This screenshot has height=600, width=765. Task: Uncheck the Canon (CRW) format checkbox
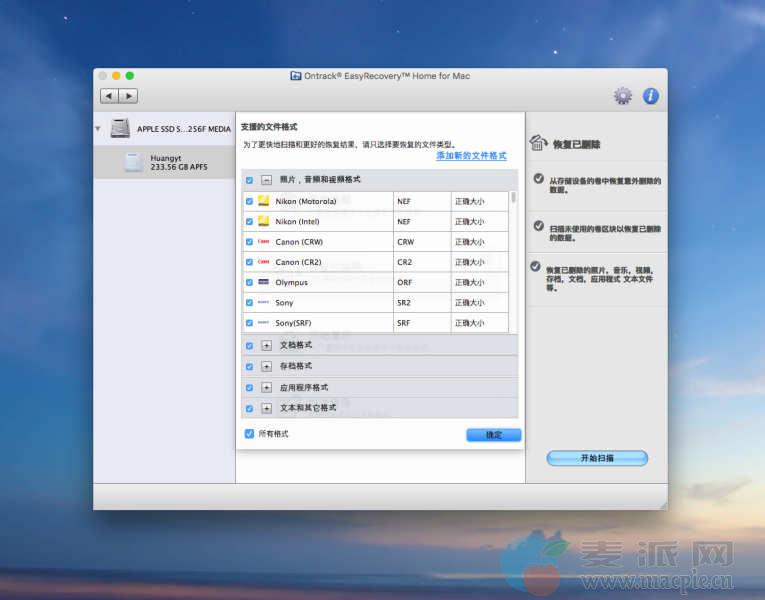click(x=249, y=242)
